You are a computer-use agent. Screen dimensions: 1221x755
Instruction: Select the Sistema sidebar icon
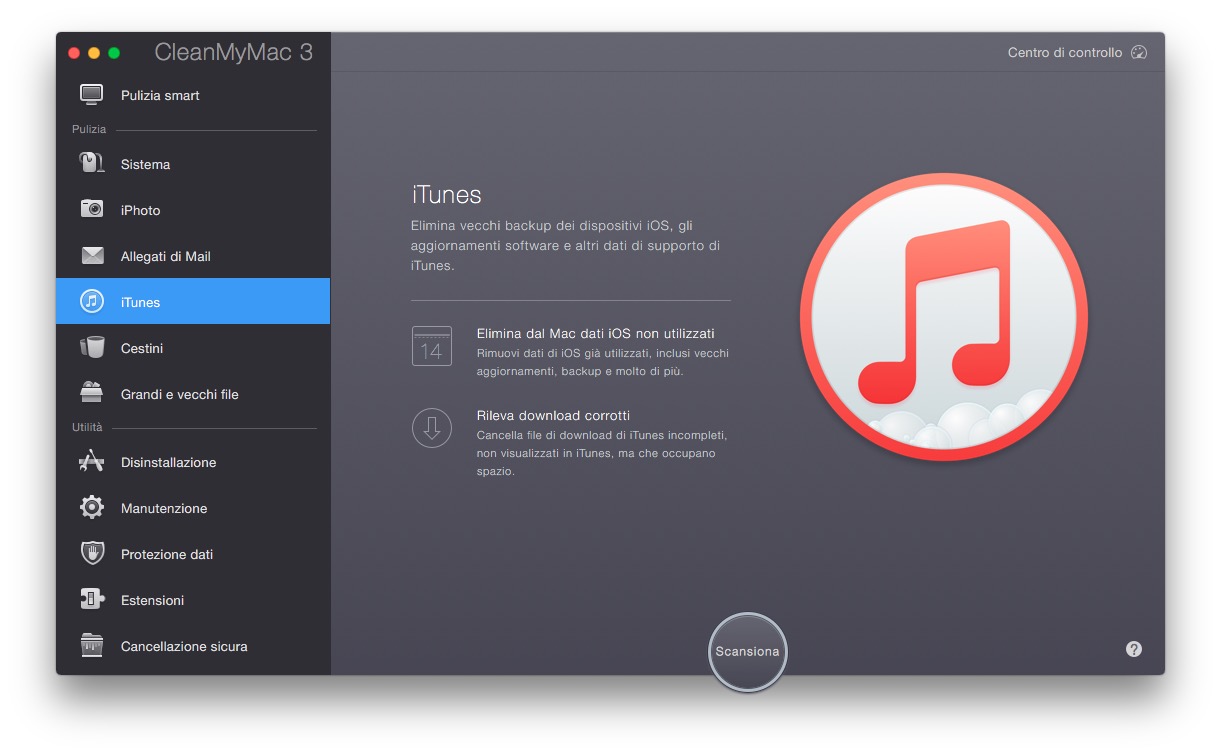92,163
